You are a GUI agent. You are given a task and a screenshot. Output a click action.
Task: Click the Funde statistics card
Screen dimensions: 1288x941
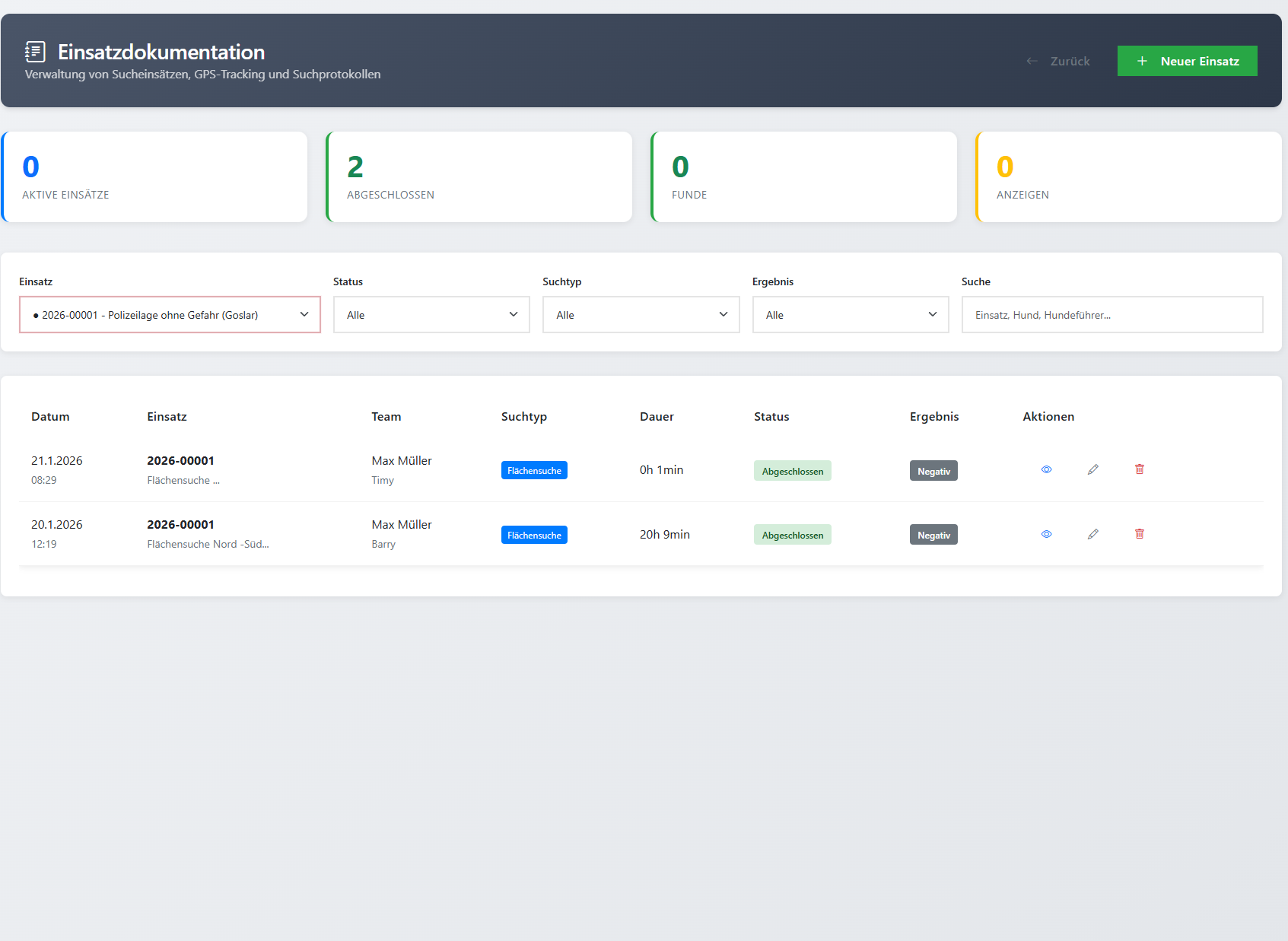point(804,177)
